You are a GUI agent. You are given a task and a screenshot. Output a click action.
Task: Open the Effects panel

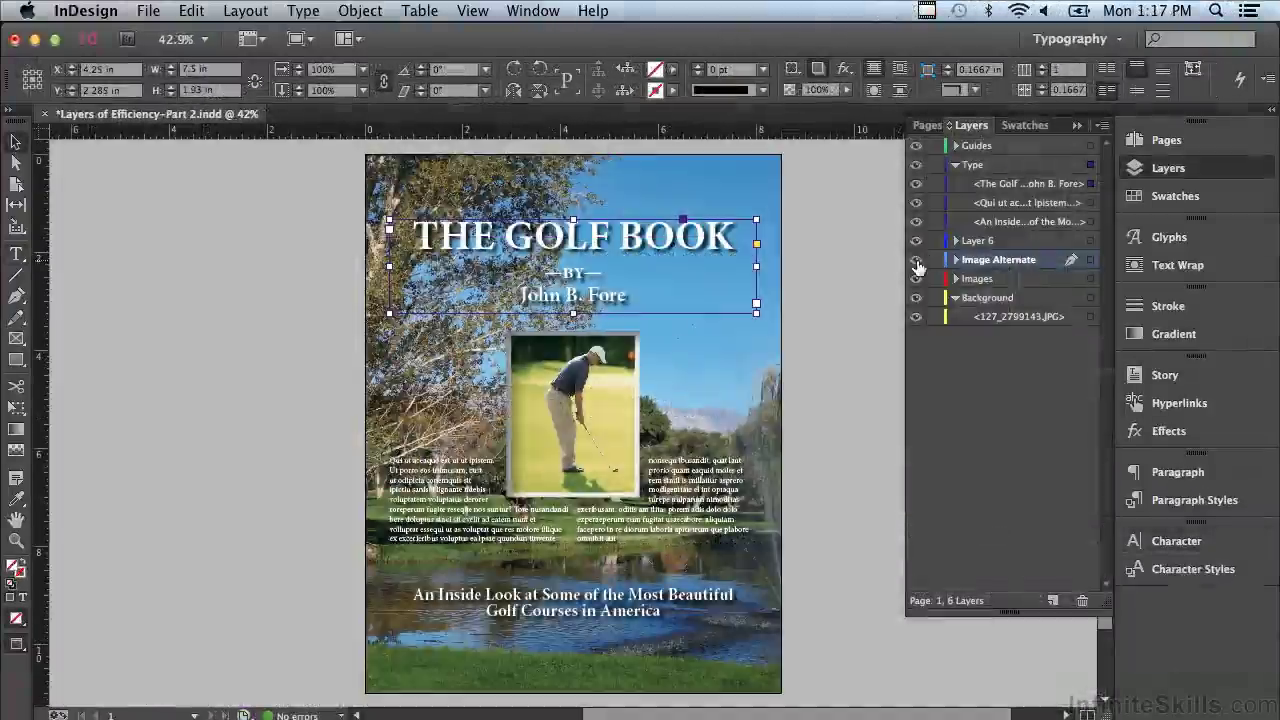pyautogui.click(x=1168, y=431)
